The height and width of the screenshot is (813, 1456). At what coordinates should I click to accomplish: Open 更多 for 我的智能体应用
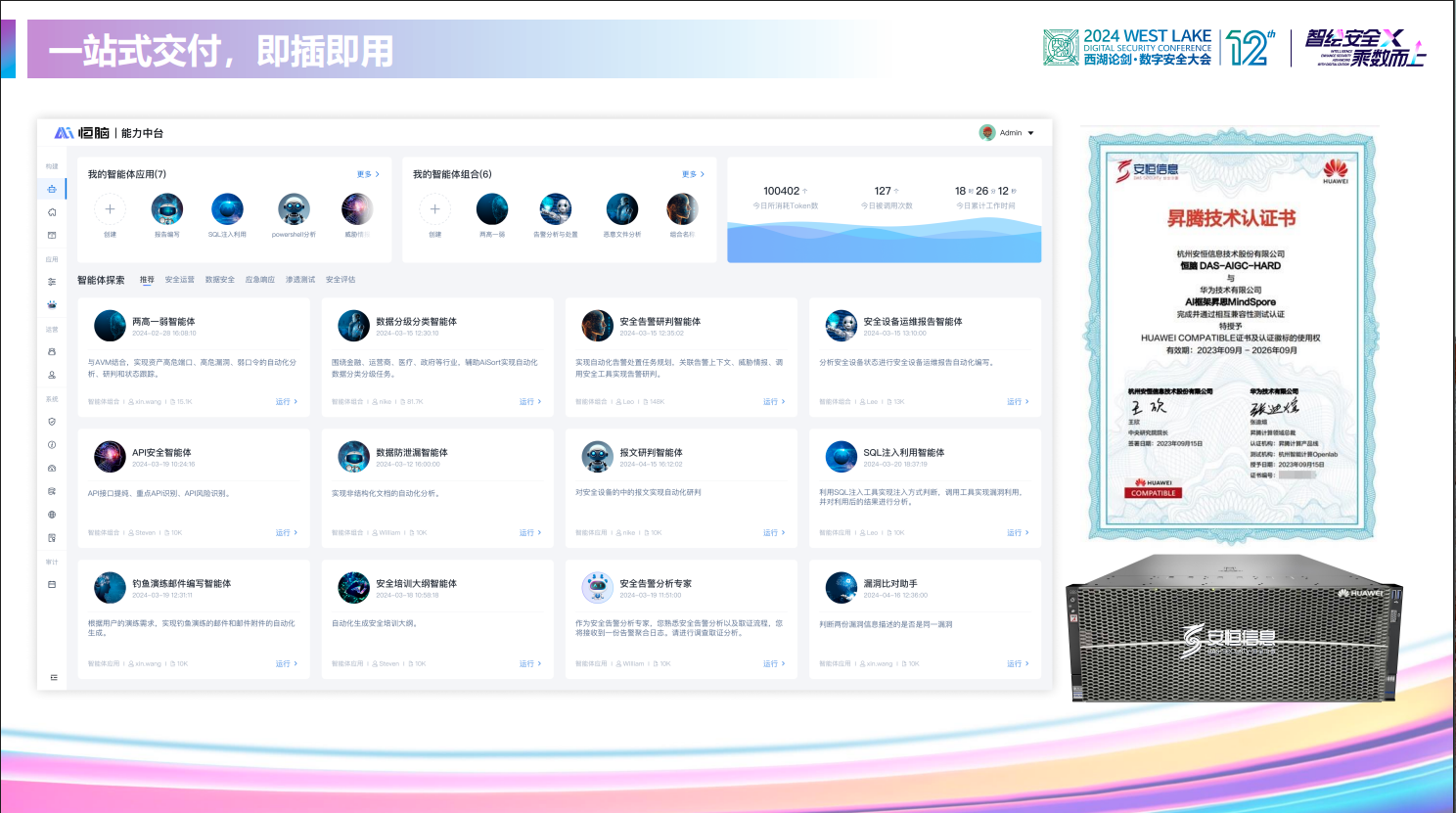365,172
